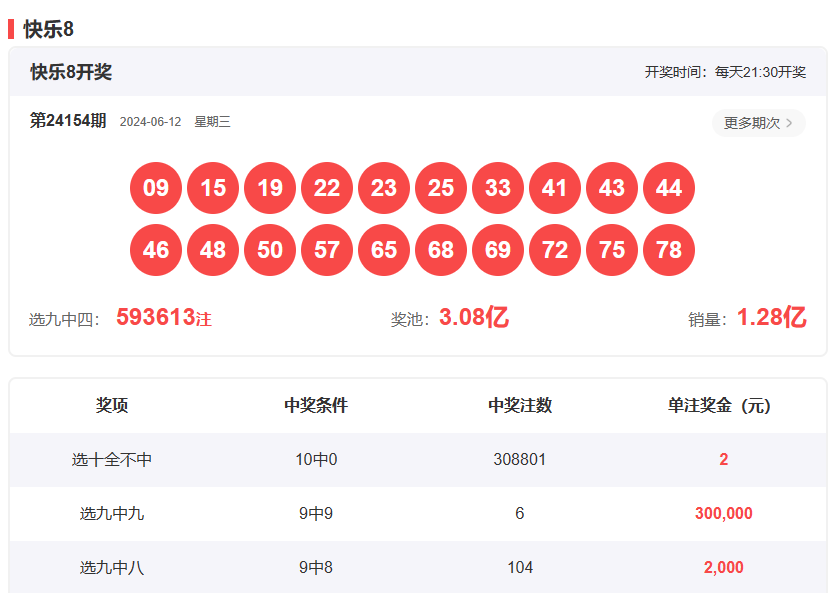The width and height of the screenshot is (828, 593).
Task: Click the 300,000 prize amount
Action: pos(723,514)
